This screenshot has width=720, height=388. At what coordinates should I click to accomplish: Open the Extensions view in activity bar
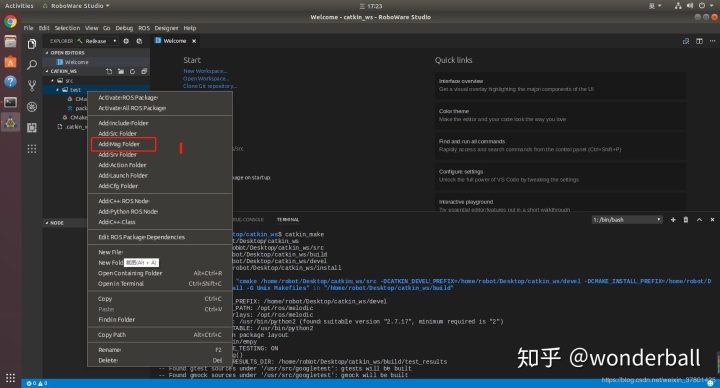pos(32,128)
